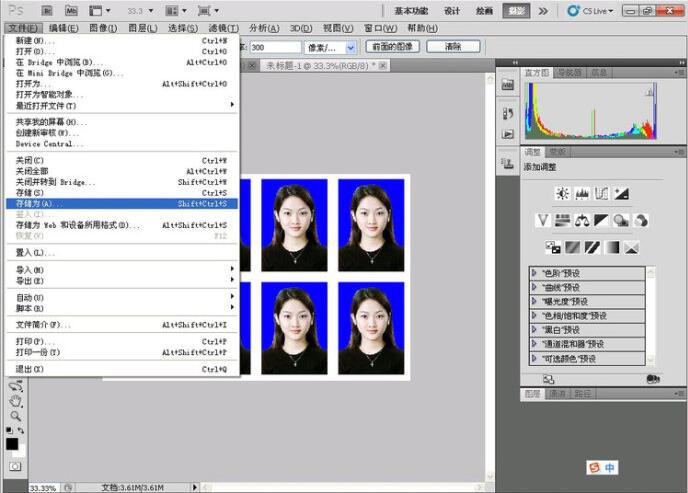The width and height of the screenshot is (688, 493).
Task: Click the Color Balance scales icon
Action: pyautogui.click(x=582, y=220)
